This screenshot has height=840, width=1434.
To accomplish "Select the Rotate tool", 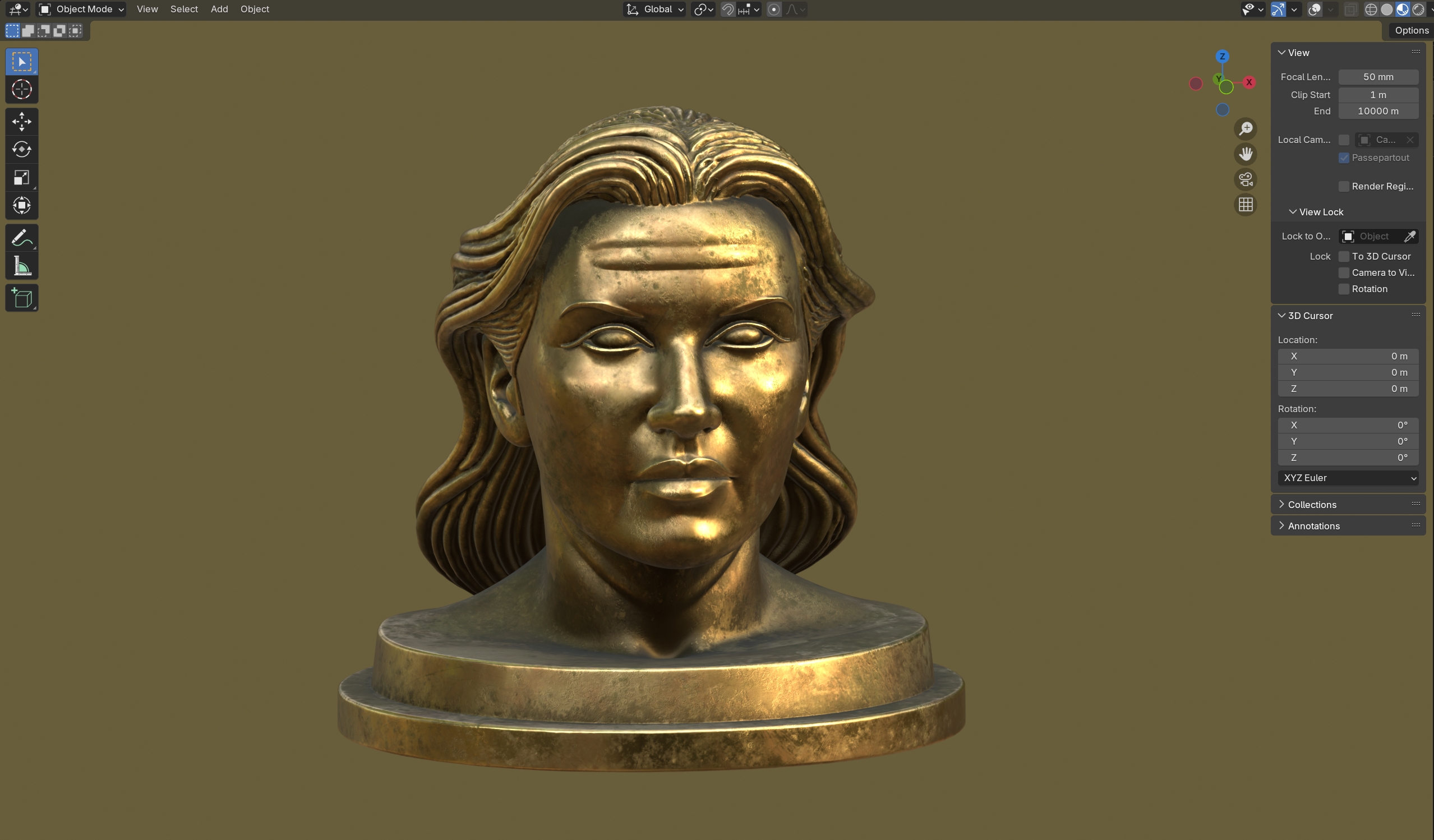I will pyautogui.click(x=22, y=150).
